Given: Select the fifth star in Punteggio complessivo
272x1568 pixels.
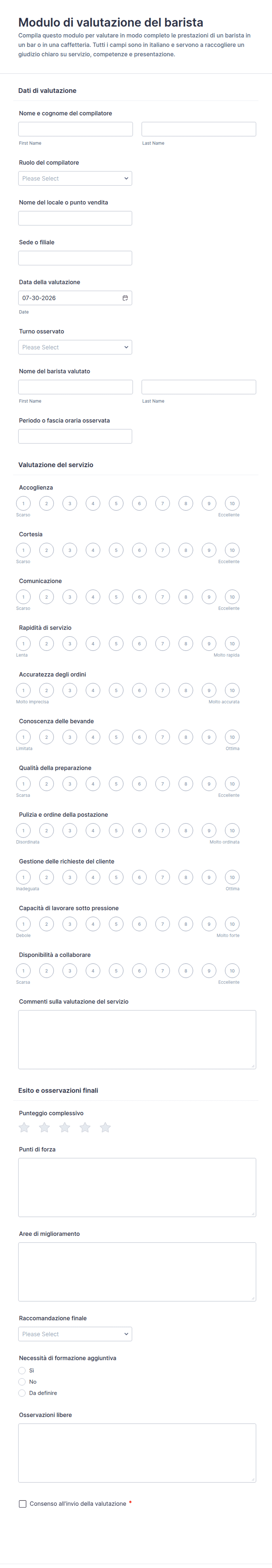Looking at the screenshot, I should tap(105, 1127).
